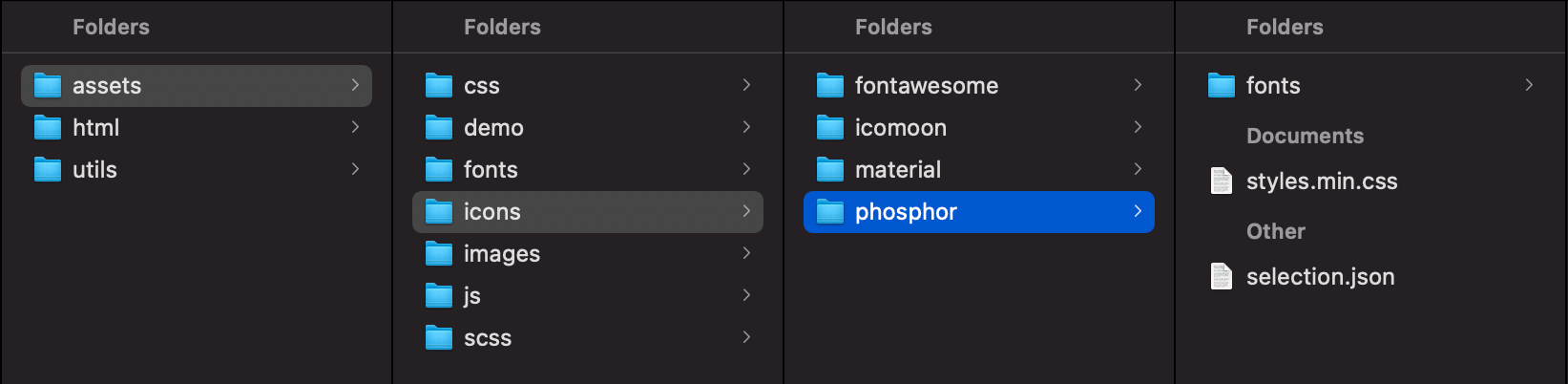Click the material folder icon

click(x=830, y=170)
